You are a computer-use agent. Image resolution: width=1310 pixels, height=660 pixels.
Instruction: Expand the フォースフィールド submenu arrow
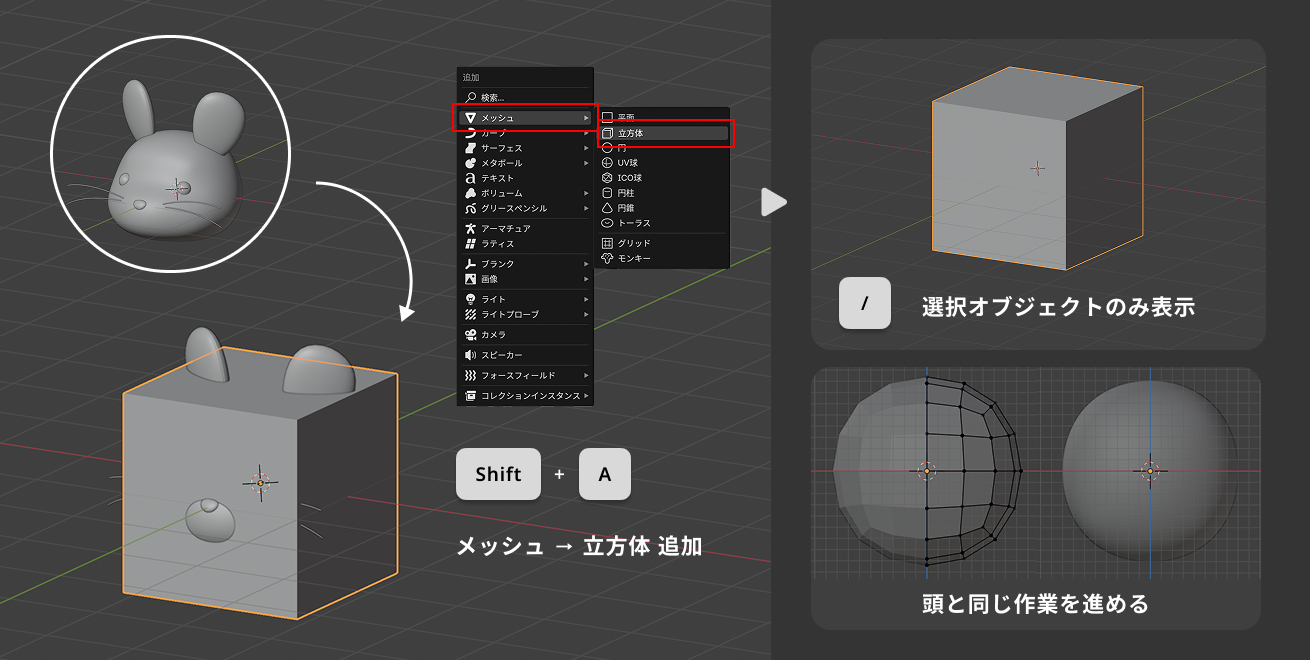(587, 376)
